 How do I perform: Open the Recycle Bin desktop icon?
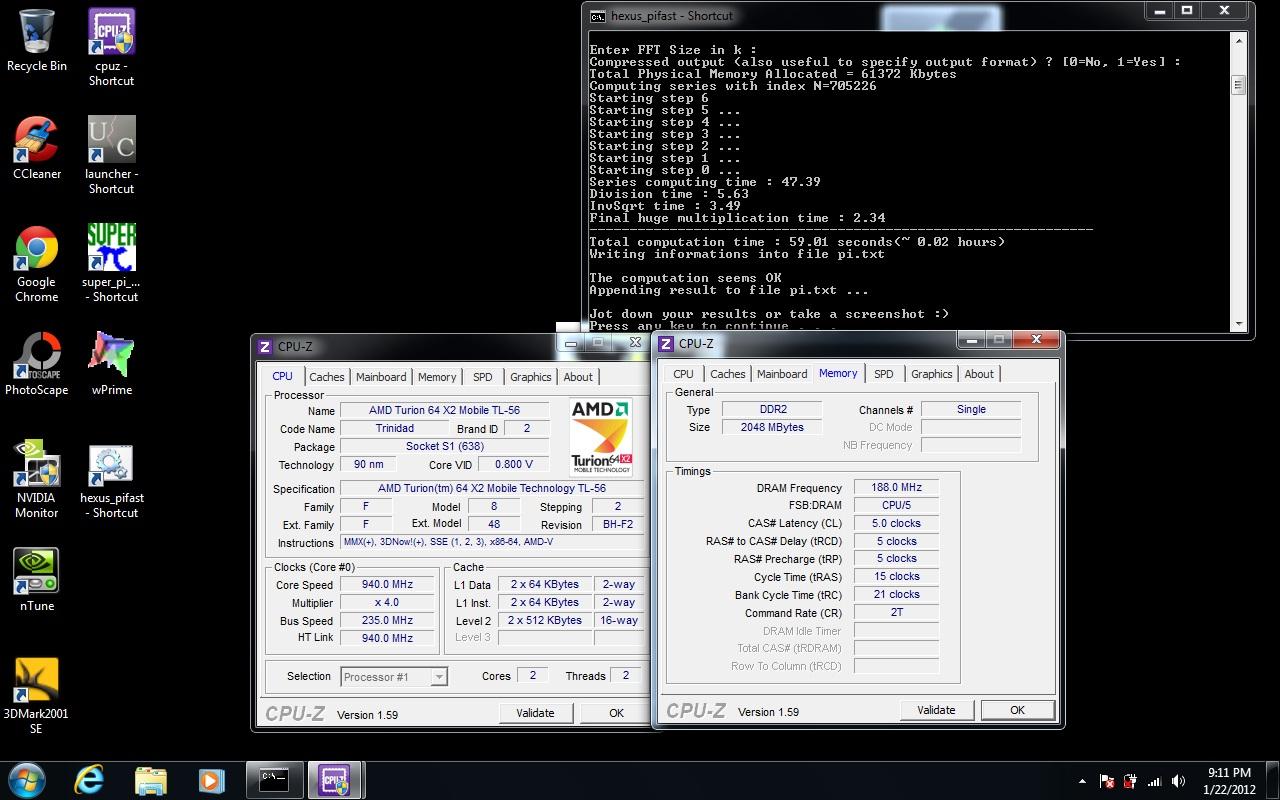37,40
